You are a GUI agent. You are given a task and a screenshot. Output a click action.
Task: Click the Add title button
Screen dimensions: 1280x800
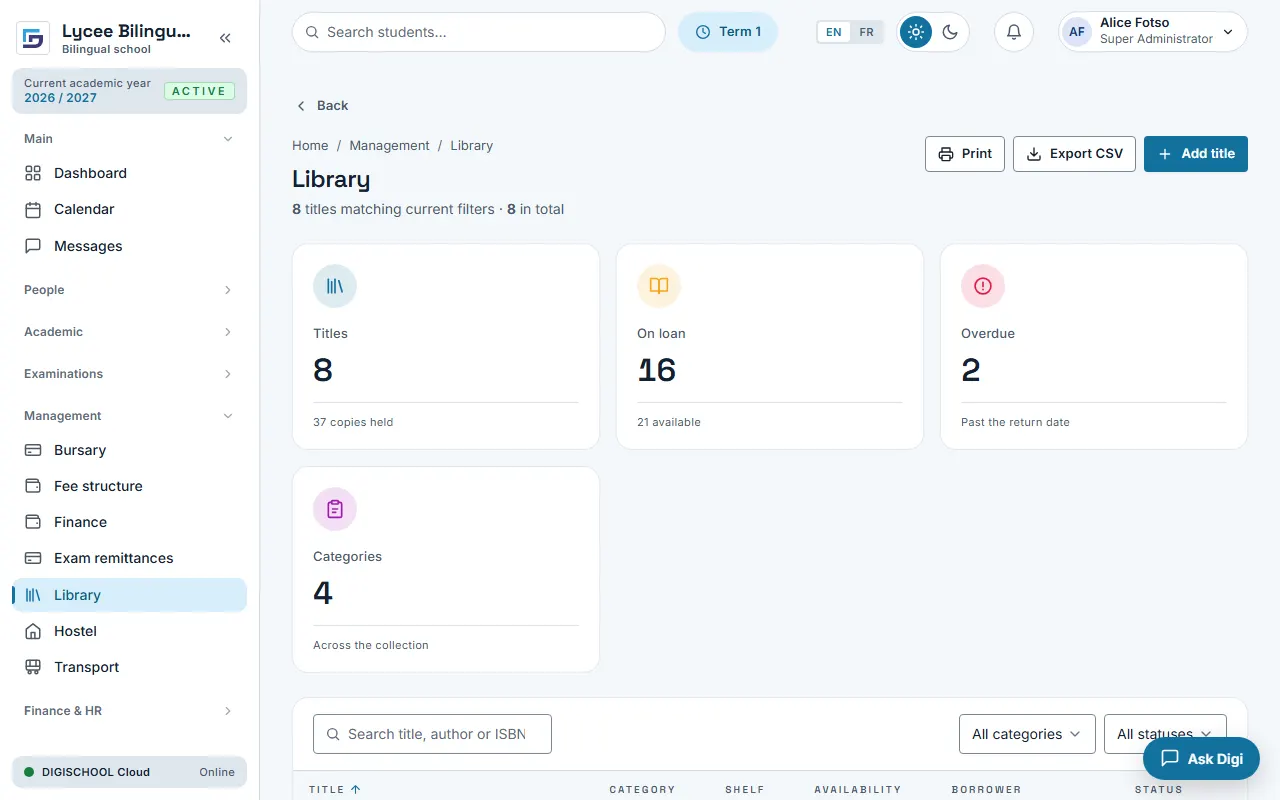tap(1196, 154)
